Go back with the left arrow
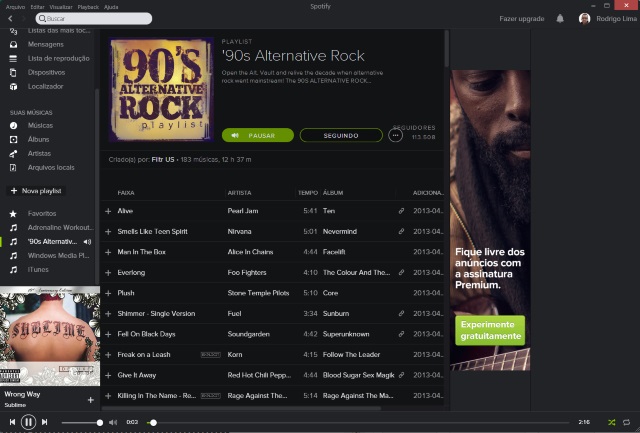 [10, 18]
